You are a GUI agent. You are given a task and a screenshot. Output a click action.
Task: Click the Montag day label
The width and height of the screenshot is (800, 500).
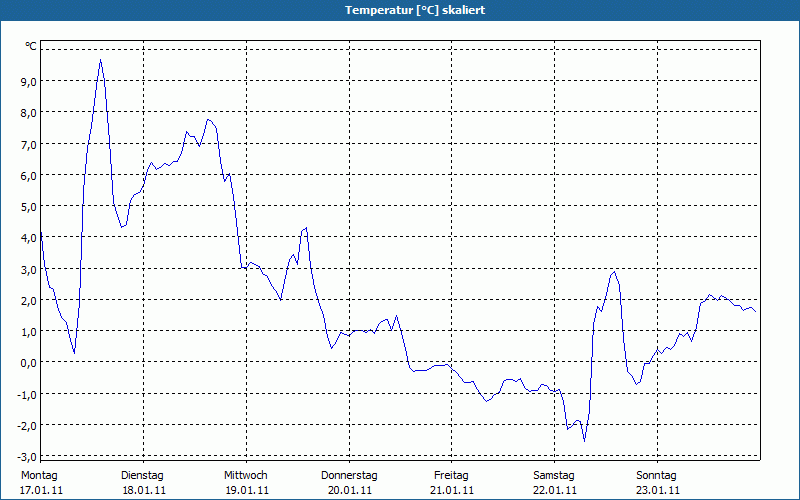pyautogui.click(x=39, y=475)
